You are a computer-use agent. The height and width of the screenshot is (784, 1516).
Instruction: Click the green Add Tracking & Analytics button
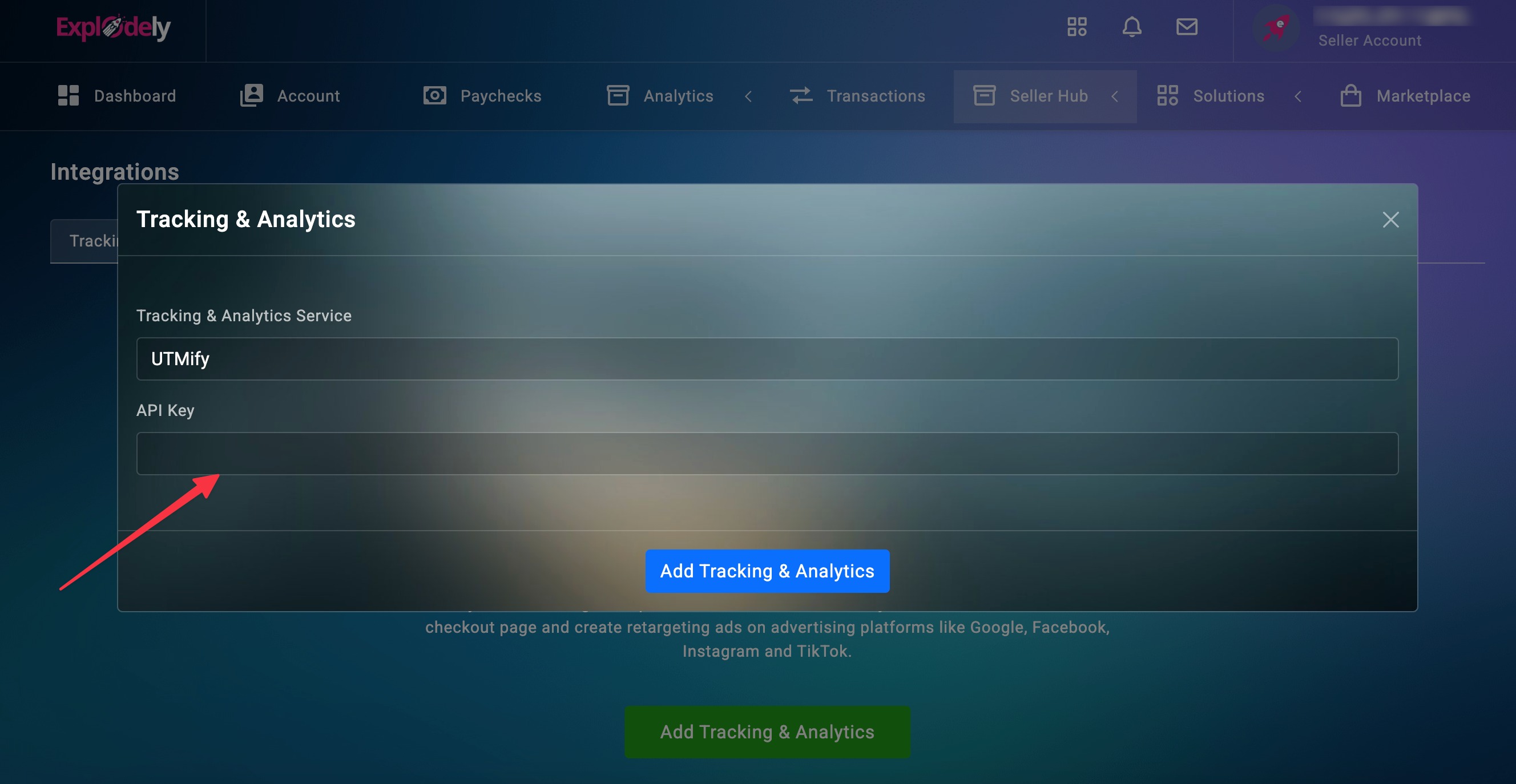(767, 732)
